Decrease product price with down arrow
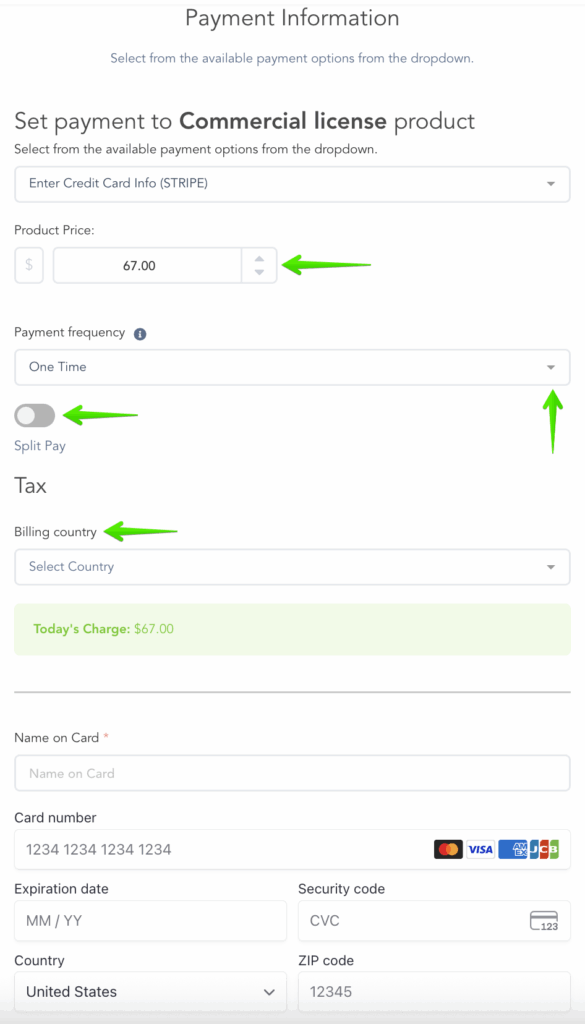 pyautogui.click(x=259, y=272)
